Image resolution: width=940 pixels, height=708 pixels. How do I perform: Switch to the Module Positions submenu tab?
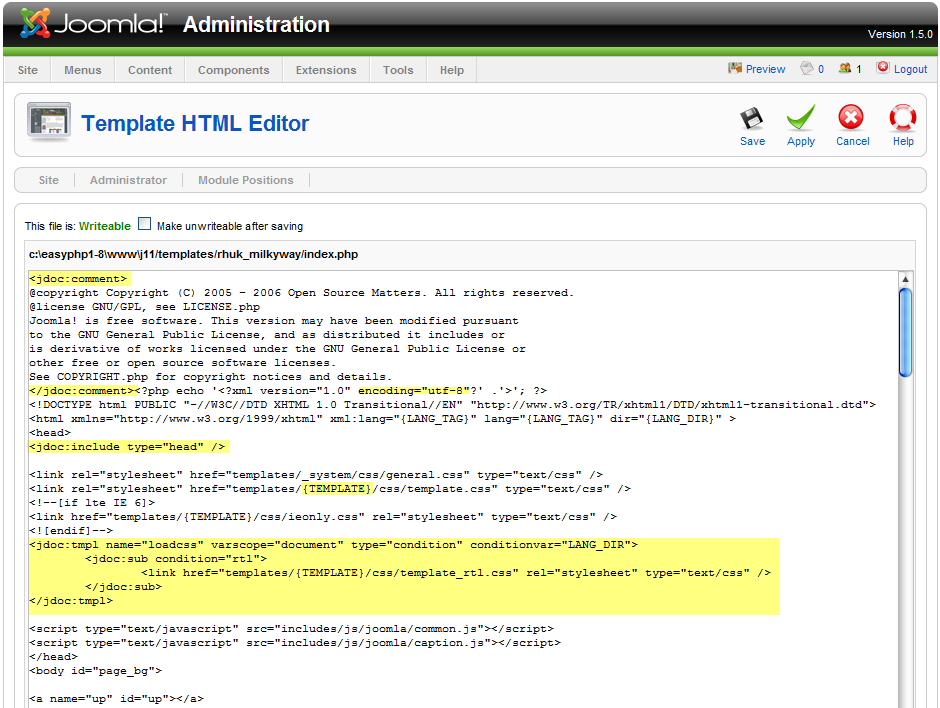coord(245,180)
